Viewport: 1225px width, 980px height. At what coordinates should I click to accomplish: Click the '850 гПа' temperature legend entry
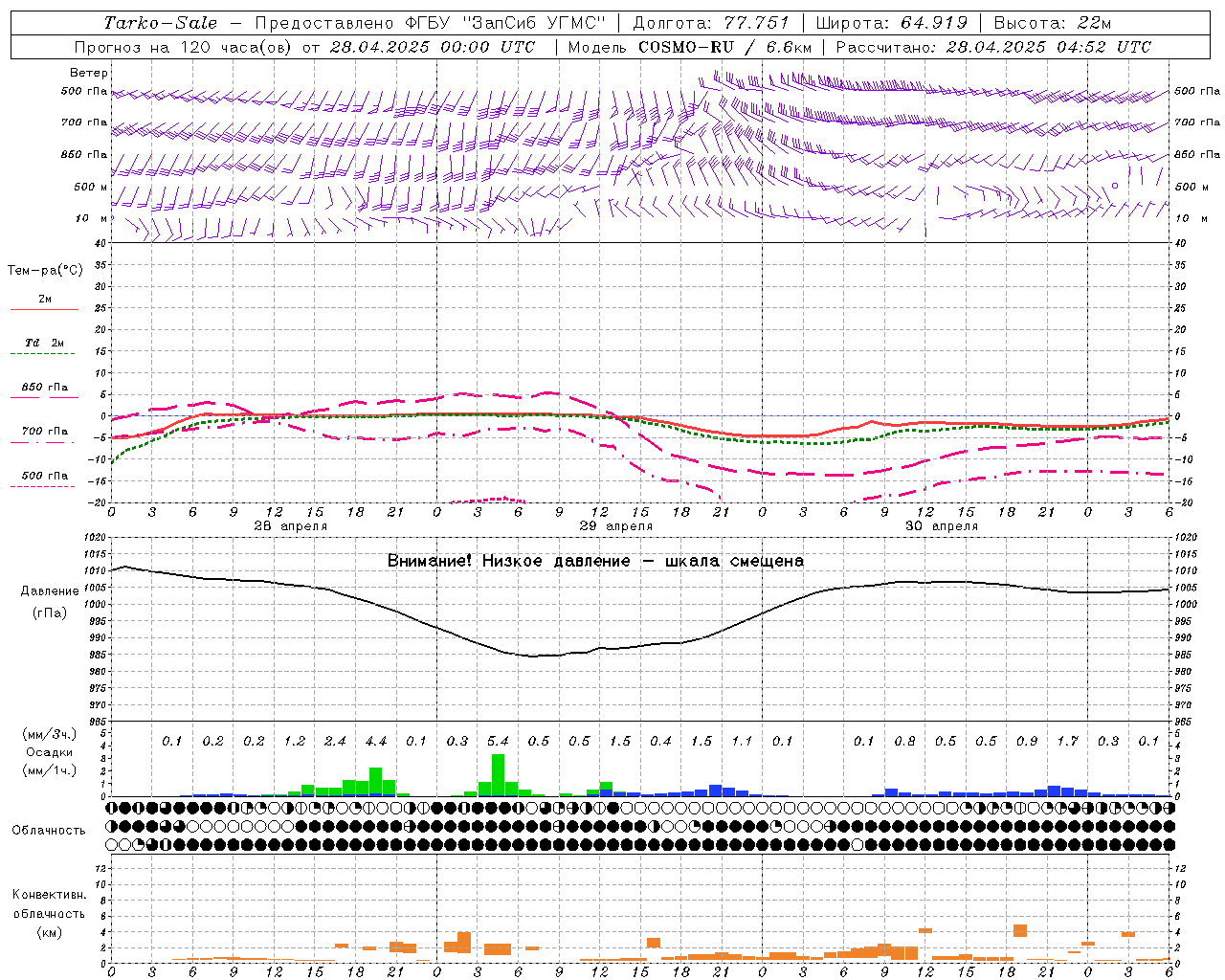(45, 388)
